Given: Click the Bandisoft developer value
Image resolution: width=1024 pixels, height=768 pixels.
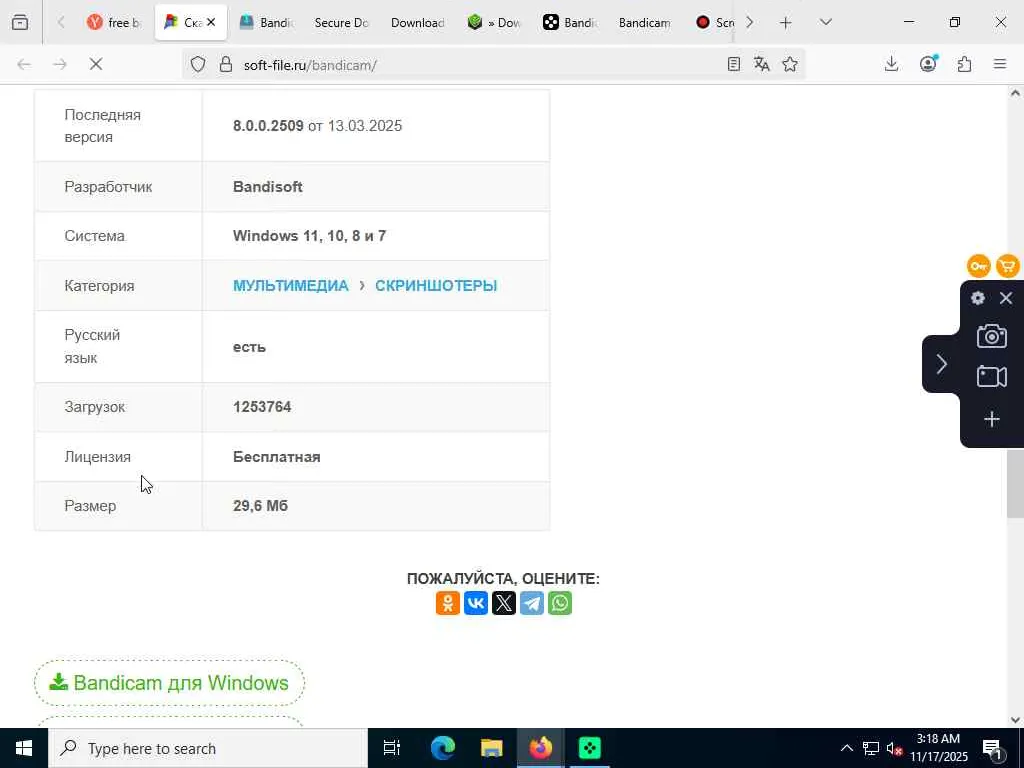Looking at the screenshot, I should [x=268, y=187].
